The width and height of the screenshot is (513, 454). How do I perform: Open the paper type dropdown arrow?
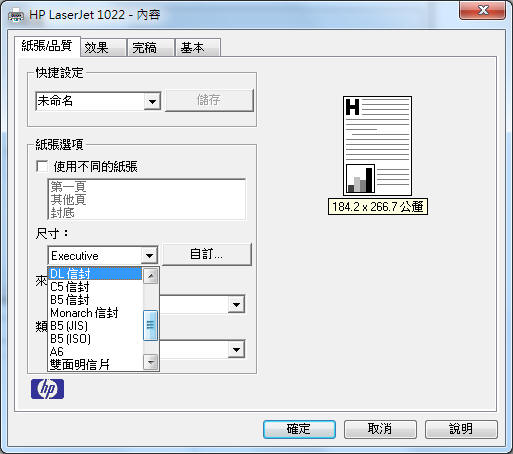click(x=236, y=349)
